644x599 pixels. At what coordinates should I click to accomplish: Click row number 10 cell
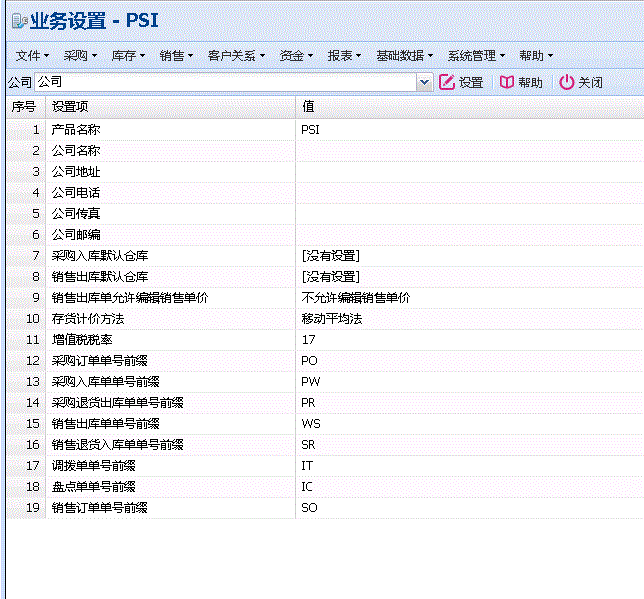point(25,318)
